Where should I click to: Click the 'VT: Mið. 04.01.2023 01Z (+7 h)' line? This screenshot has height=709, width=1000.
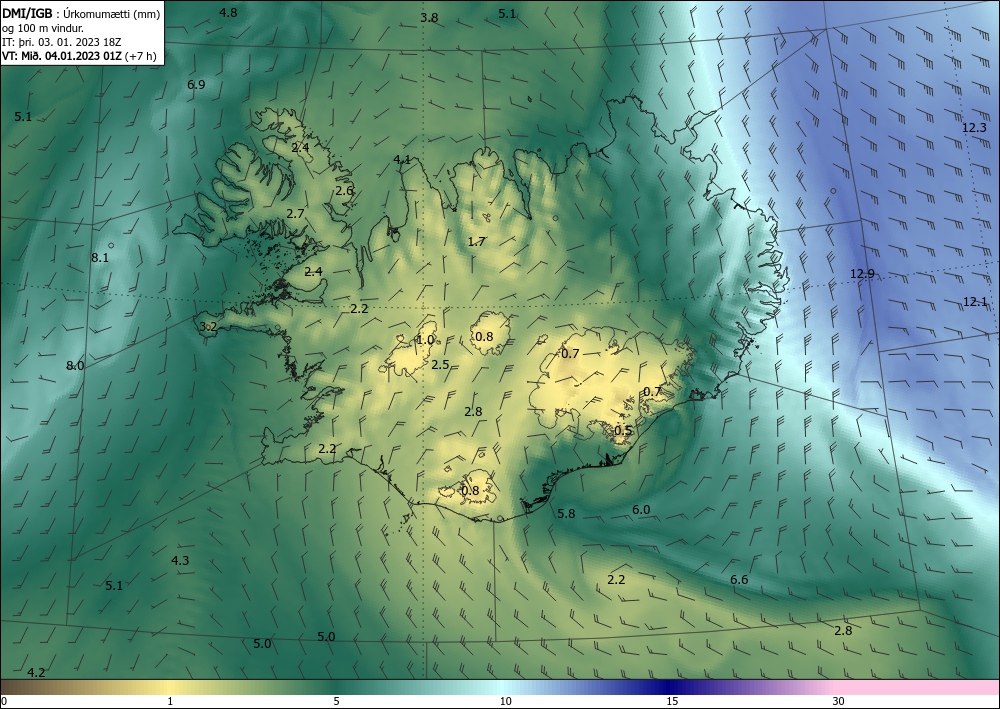(79, 56)
